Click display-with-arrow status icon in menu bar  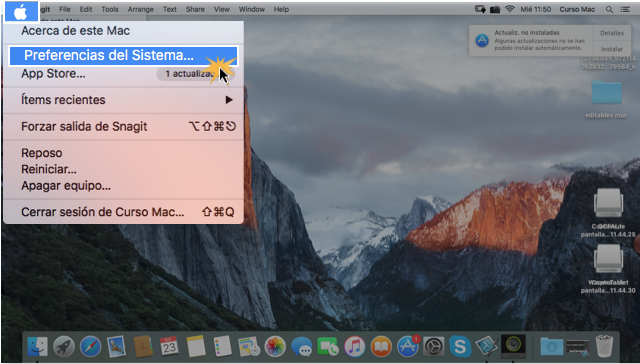[480, 9]
